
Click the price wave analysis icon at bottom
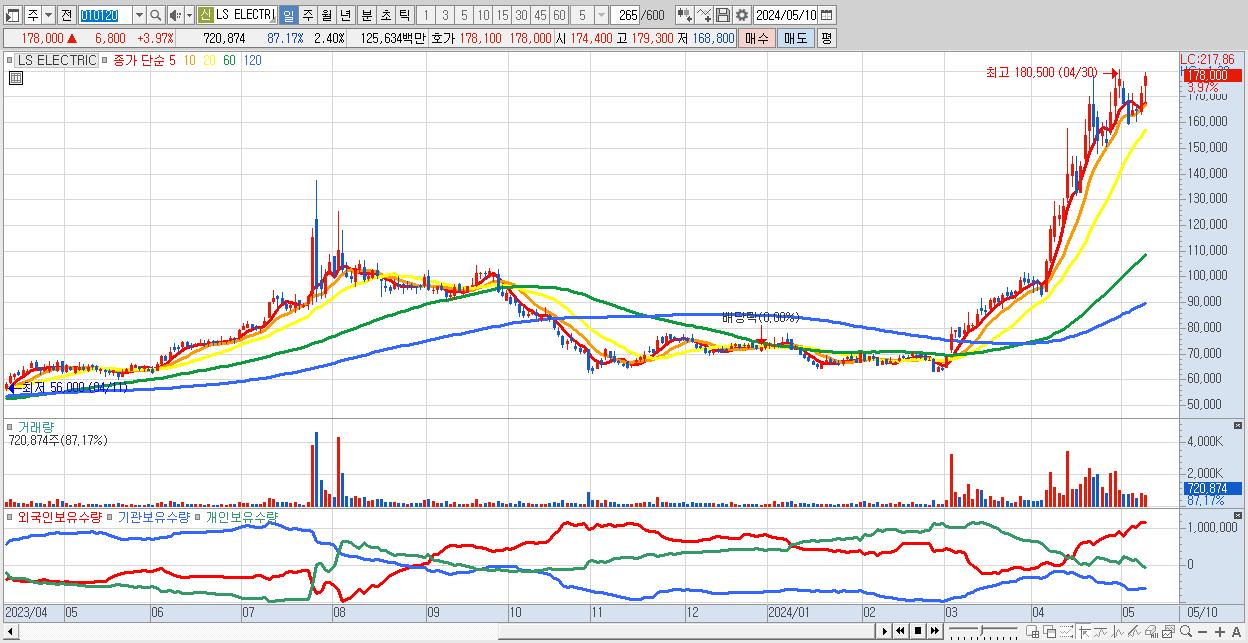(1117, 631)
